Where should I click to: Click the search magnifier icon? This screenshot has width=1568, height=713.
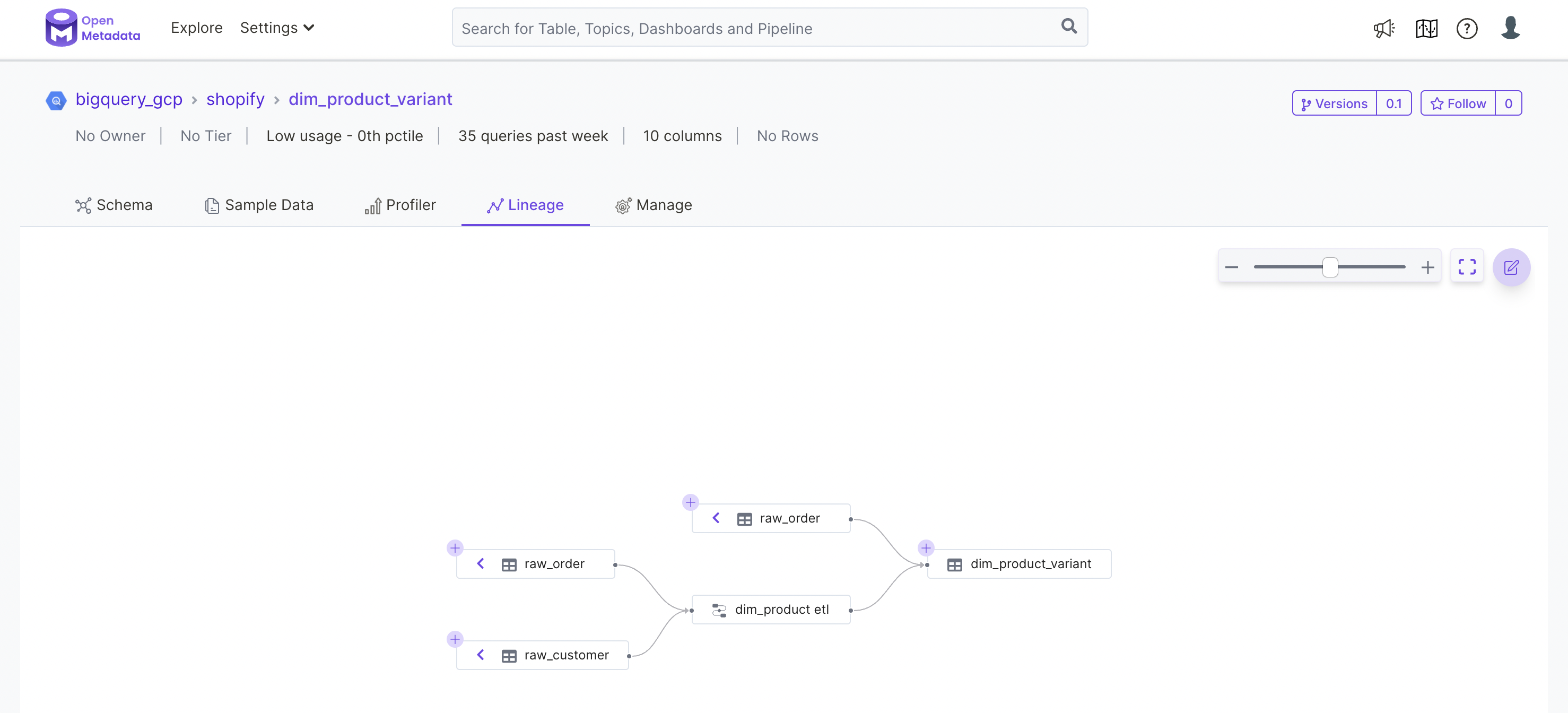[x=1069, y=27]
